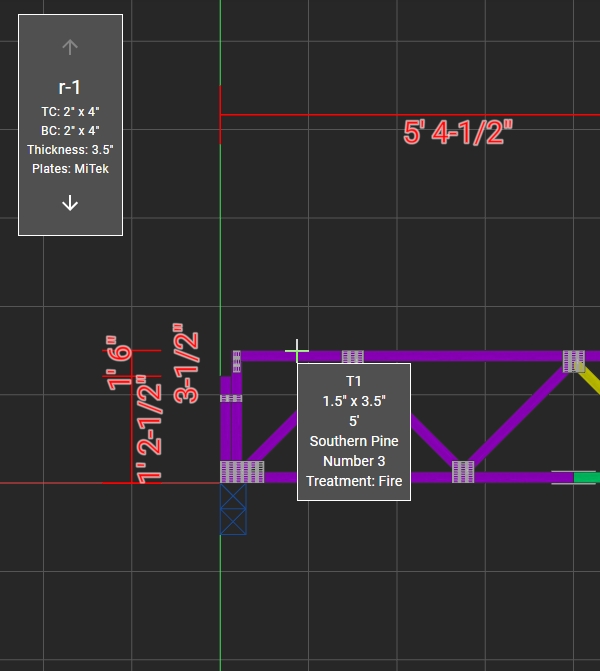600x671 pixels.
Task: Click the down arrow in r-1 panel
Action: (x=70, y=204)
